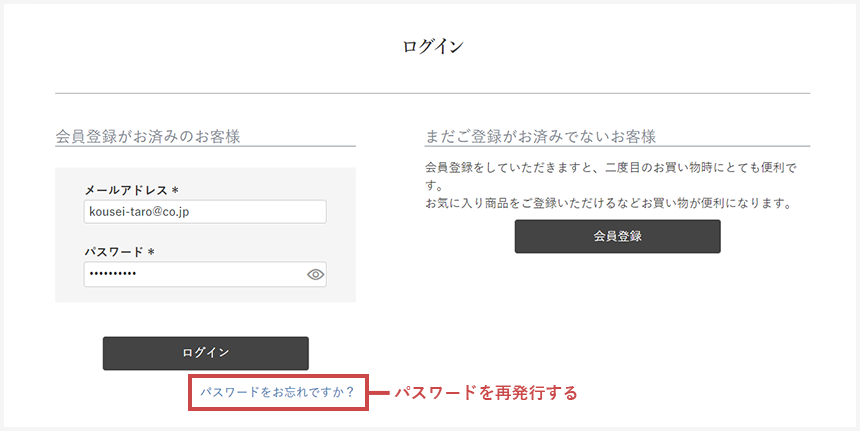Click the メールアドレス input field

pyautogui.click(x=205, y=212)
